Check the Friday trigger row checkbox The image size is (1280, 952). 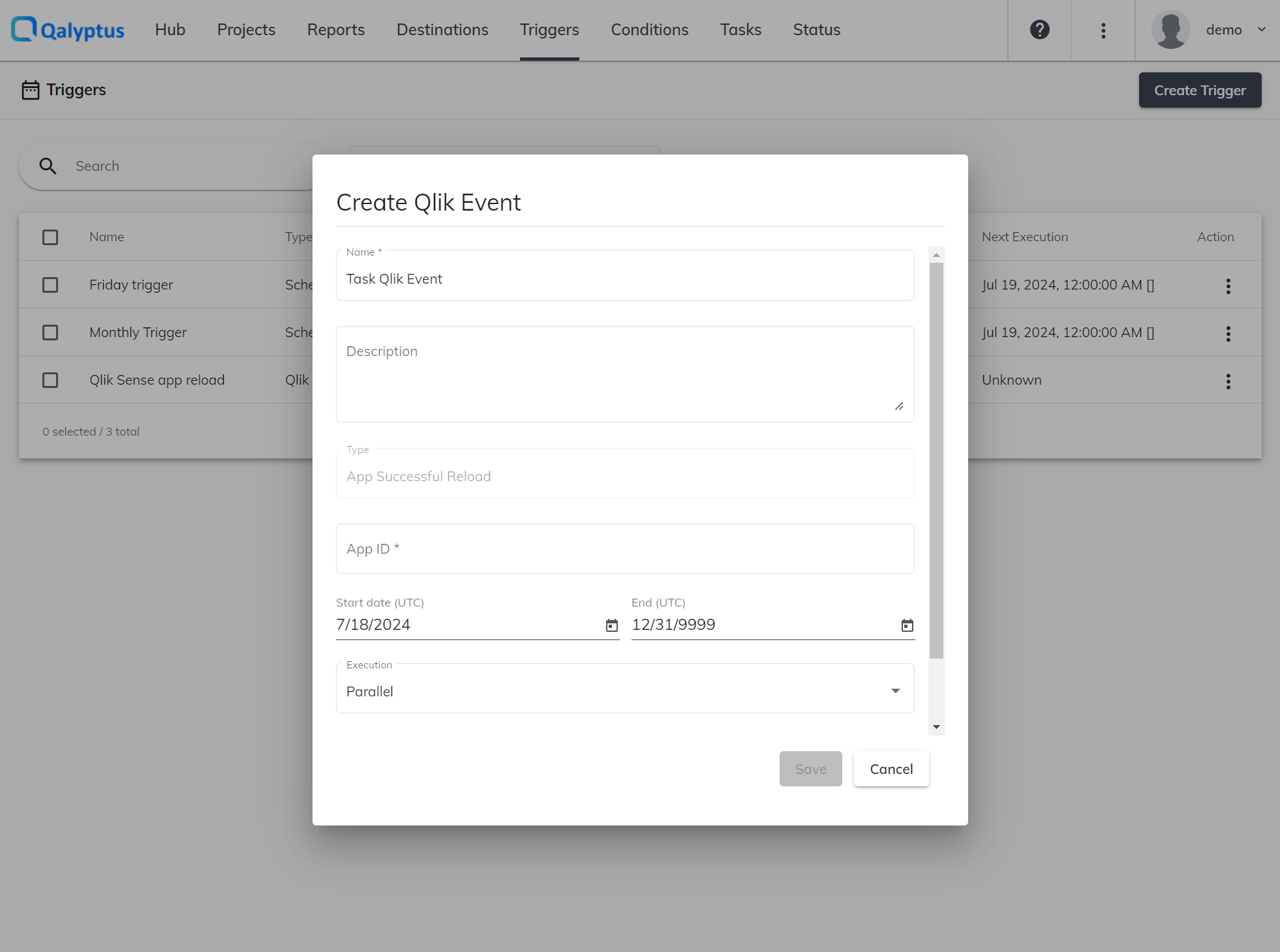click(x=50, y=285)
